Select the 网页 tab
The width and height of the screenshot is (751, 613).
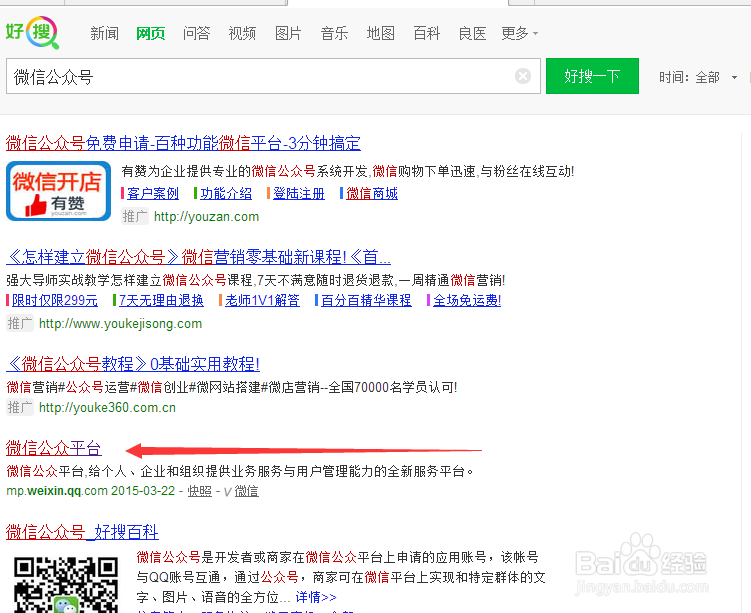pyautogui.click(x=150, y=33)
